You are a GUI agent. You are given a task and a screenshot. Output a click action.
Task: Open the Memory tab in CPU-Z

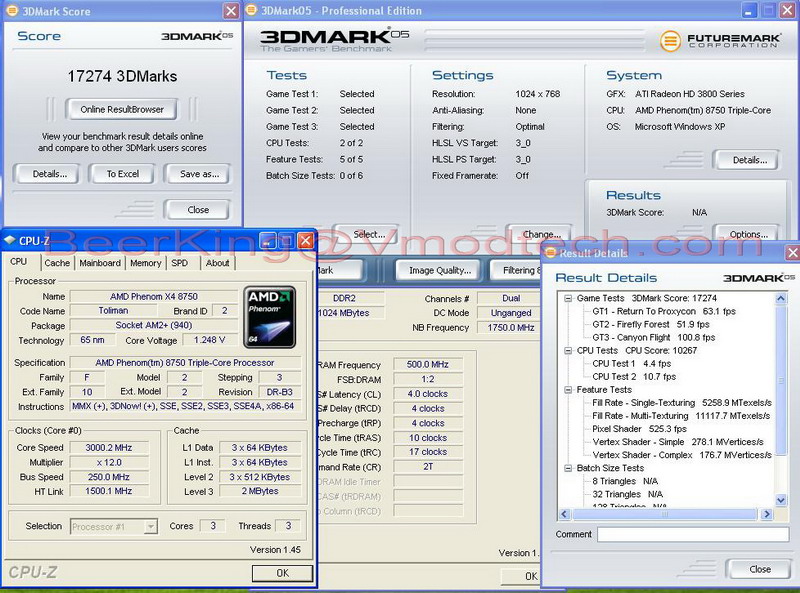(x=145, y=263)
